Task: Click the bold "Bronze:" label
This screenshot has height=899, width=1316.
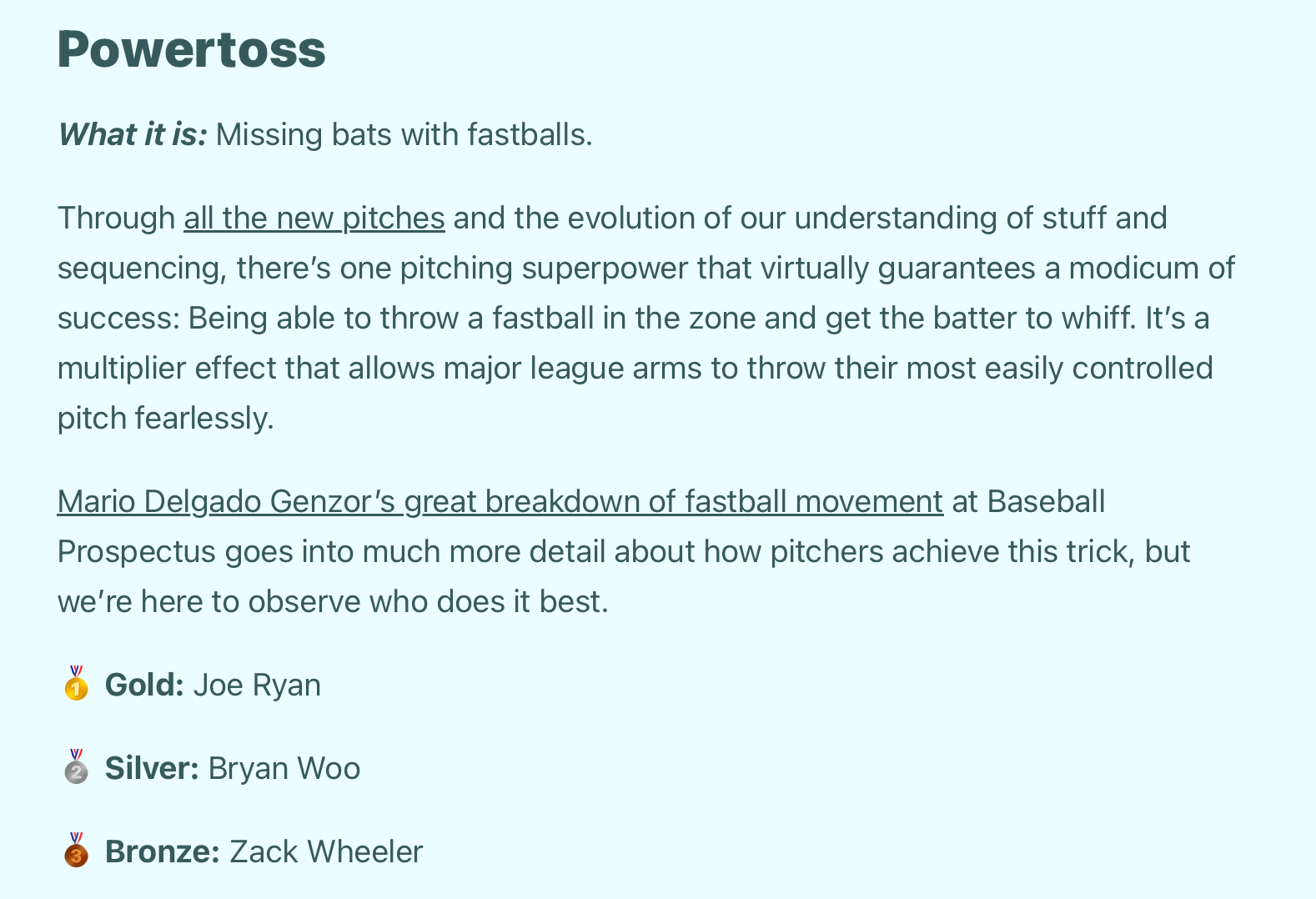Action: pyautogui.click(x=162, y=852)
